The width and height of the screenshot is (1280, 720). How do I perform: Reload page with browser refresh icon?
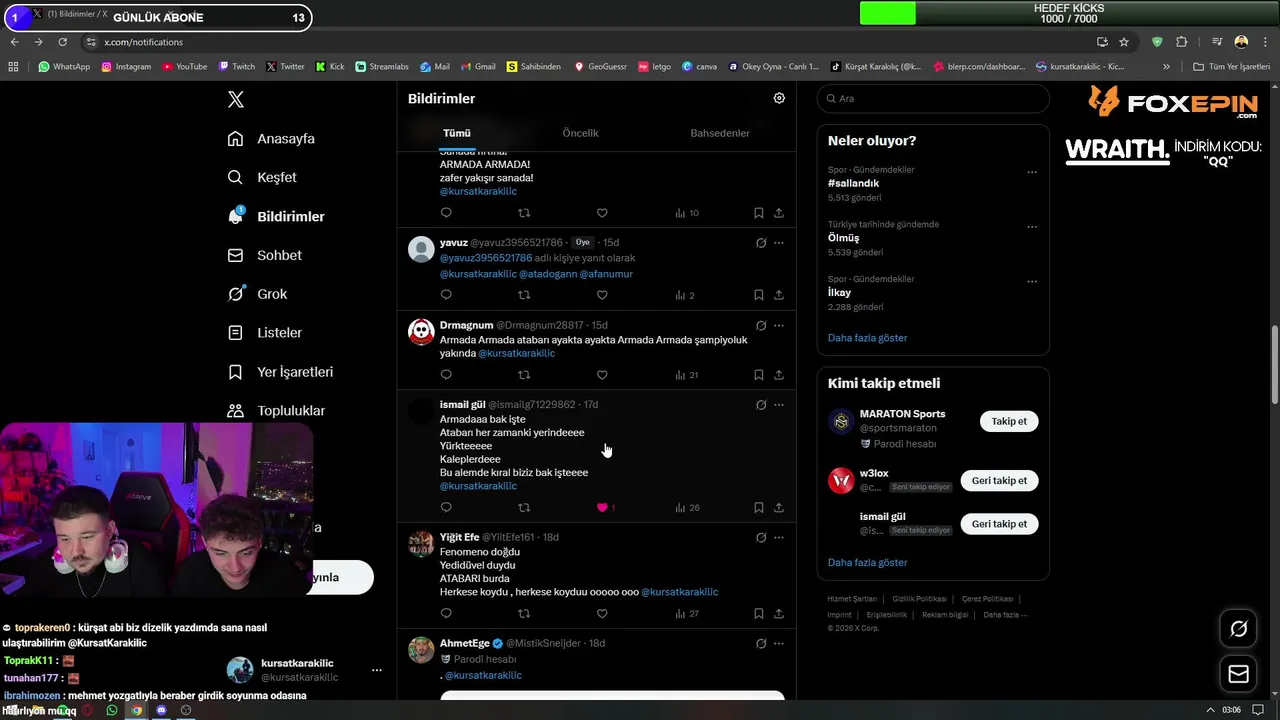click(x=62, y=42)
